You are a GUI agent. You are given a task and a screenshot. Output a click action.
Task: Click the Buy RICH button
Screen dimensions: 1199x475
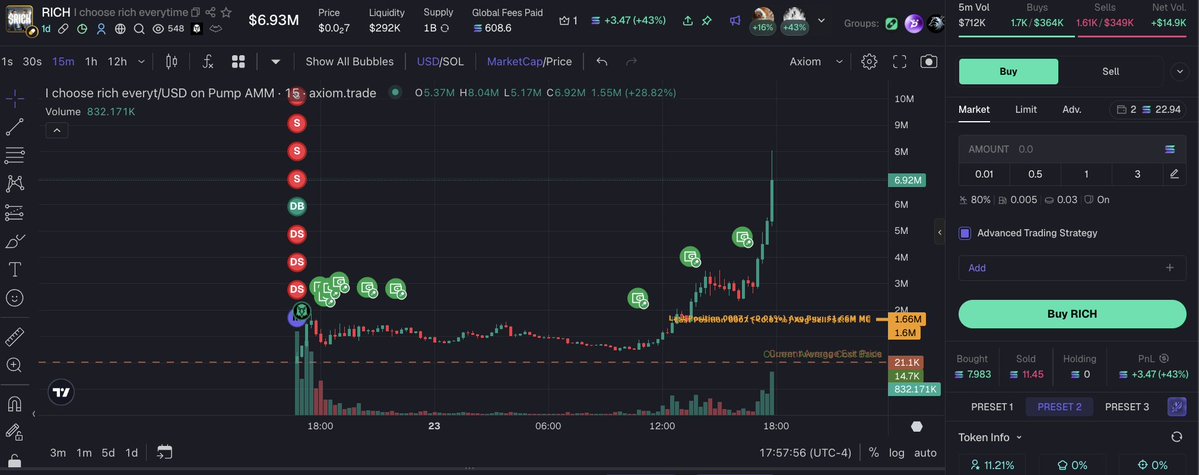[x=1072, y=314]
